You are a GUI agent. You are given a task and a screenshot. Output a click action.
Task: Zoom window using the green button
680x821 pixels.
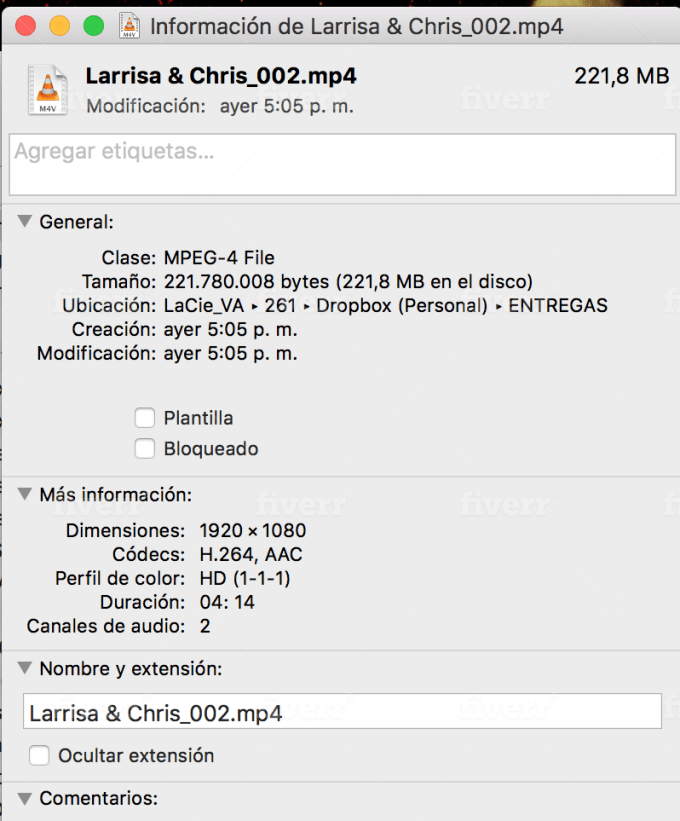coord(94,26)
